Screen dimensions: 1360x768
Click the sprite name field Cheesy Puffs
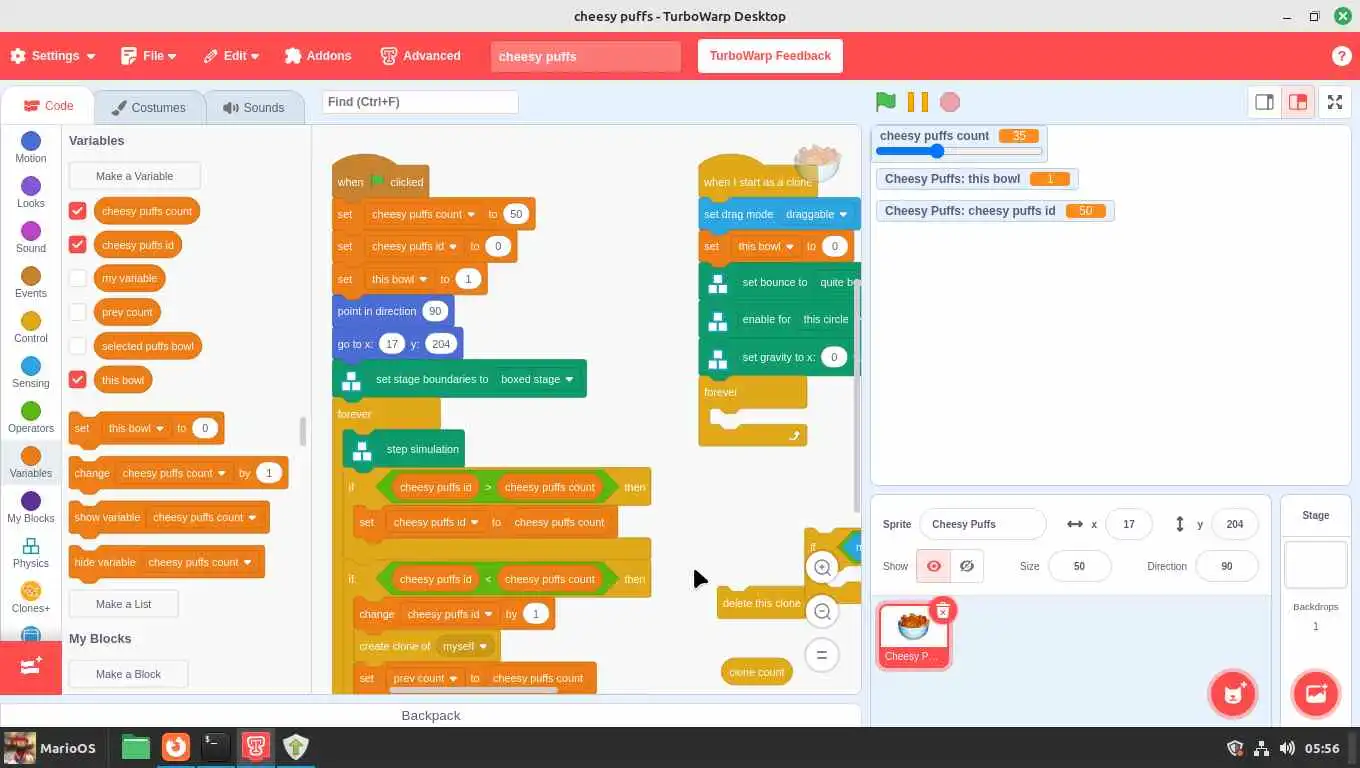(983, 524)
